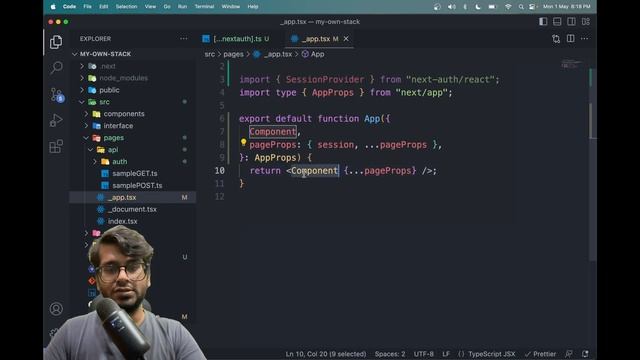Open the Run and Debug view

pyautogui.click(x=56, y=121)
